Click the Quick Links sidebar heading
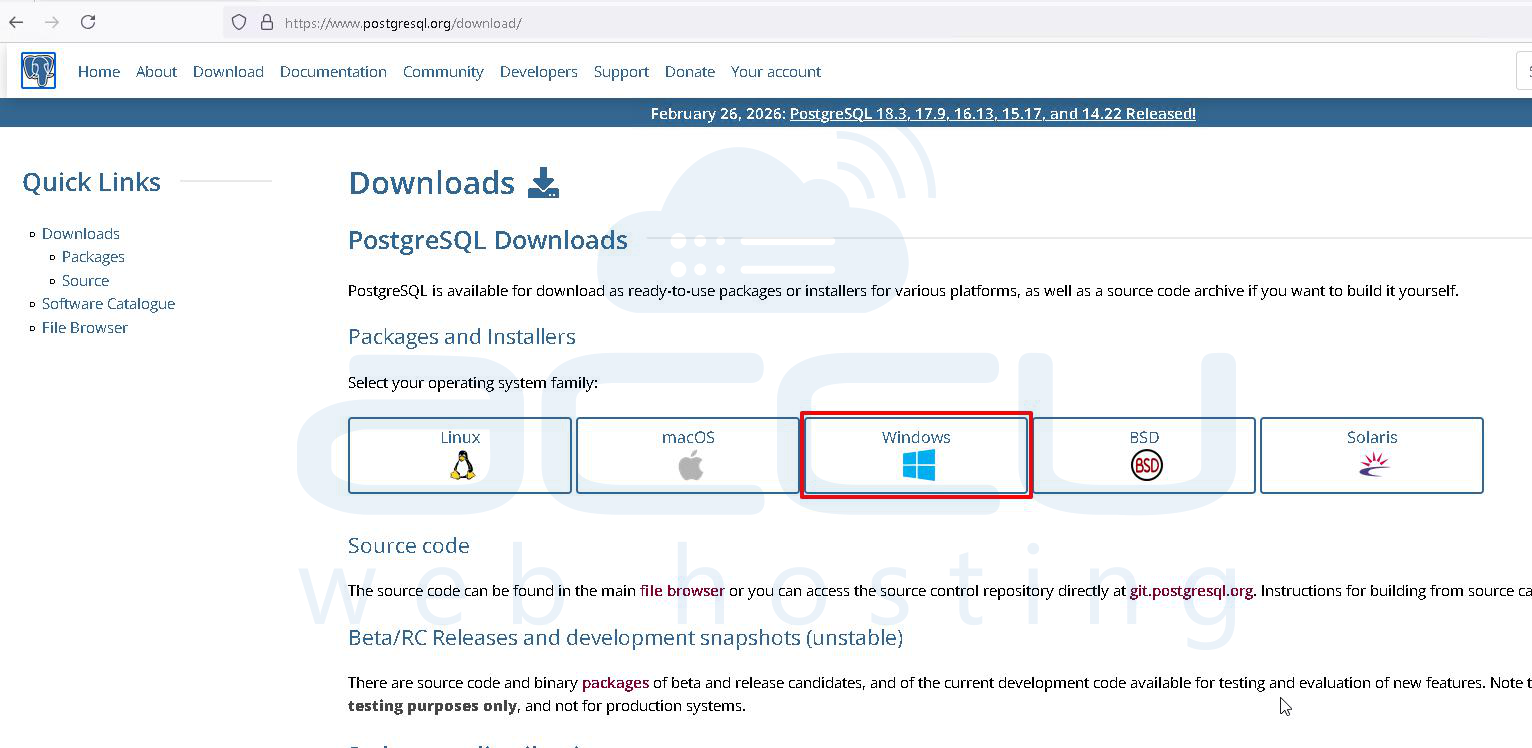 tap(91, 182)
